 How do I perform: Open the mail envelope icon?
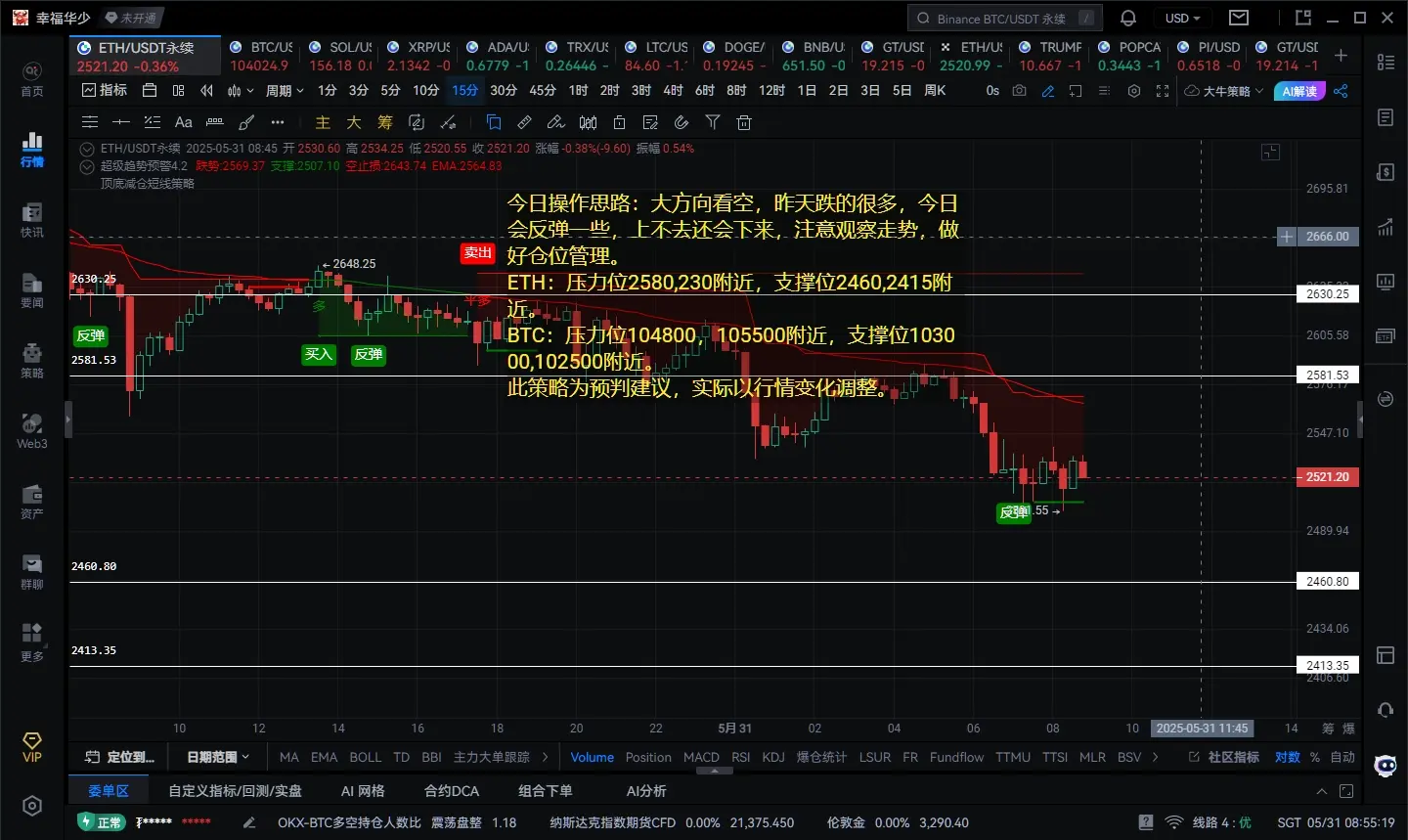(x=1239, y=18)
